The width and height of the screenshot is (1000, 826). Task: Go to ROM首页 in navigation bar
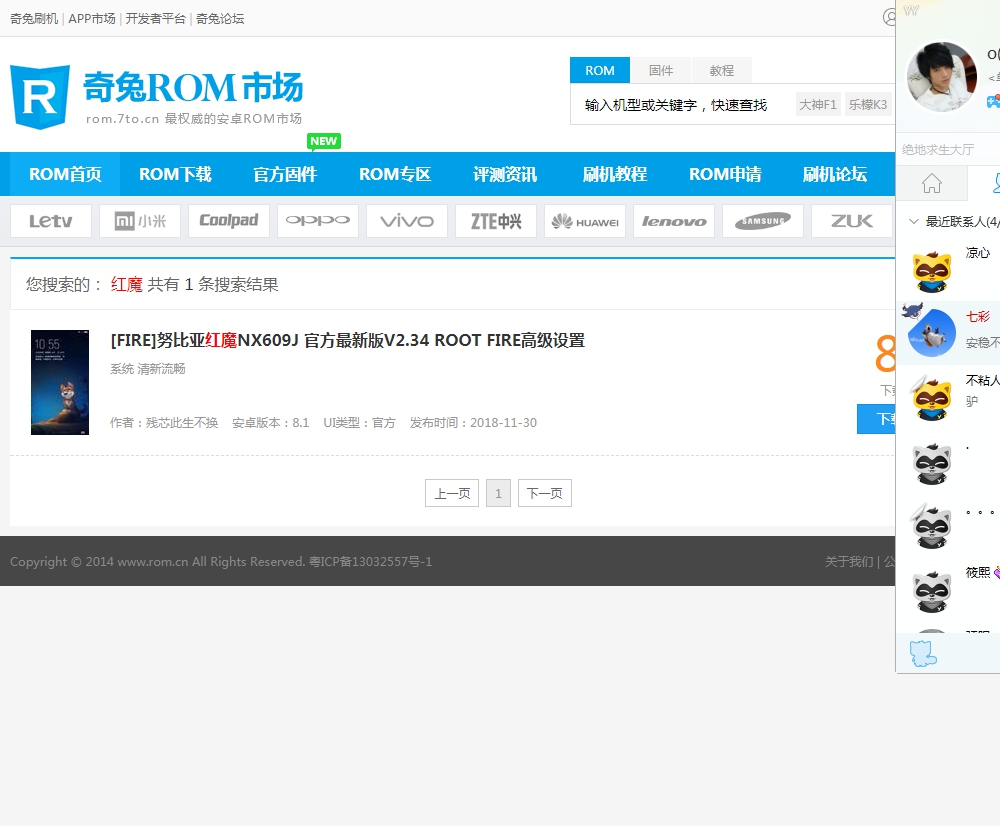pyautogui.click(x=65, y=174)
